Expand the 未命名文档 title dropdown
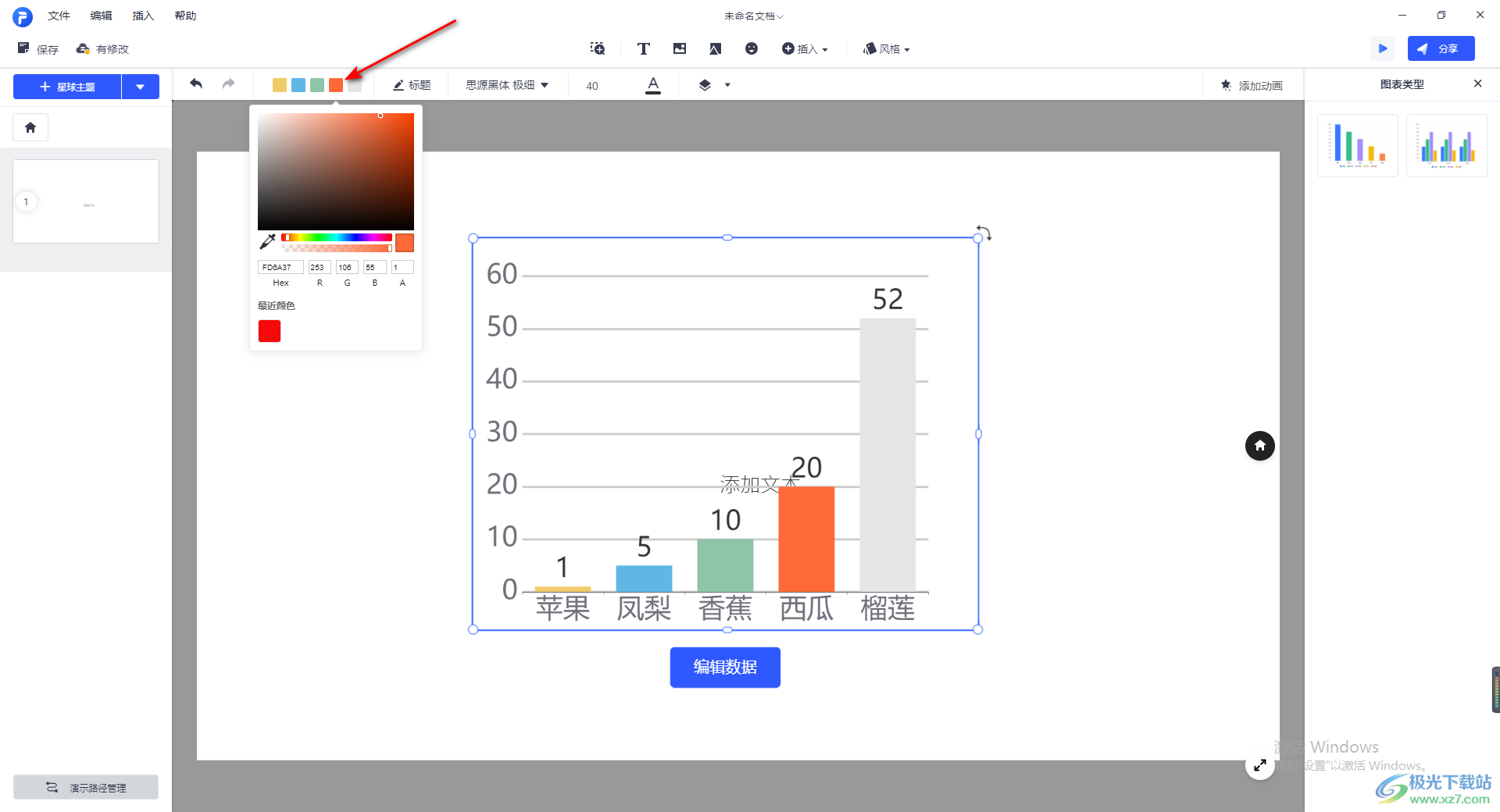This screenshot has height=812, width=1500. coord(753,16)
